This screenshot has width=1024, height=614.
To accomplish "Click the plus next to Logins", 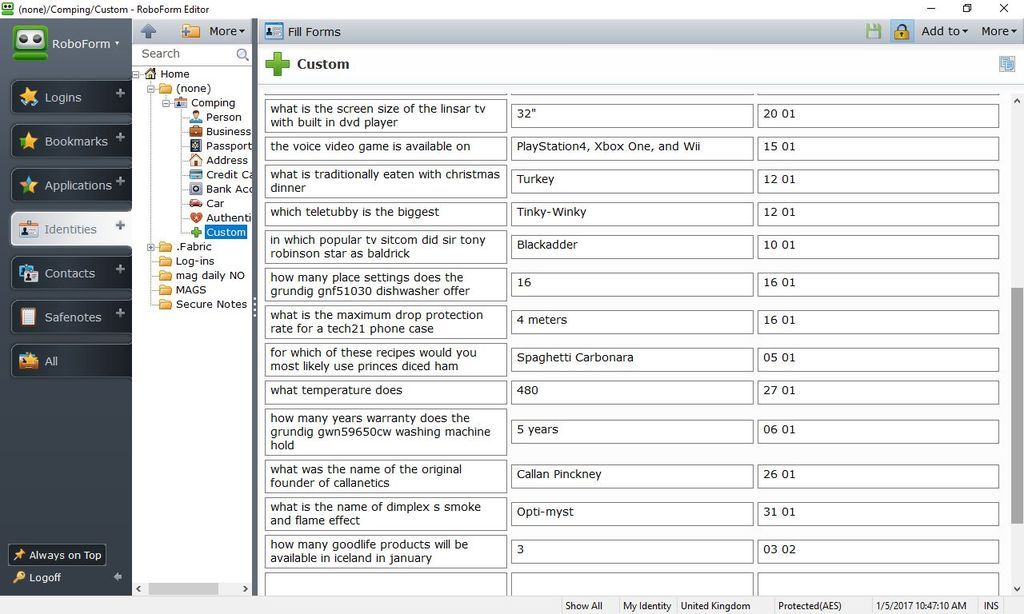I will coord(120,93).
